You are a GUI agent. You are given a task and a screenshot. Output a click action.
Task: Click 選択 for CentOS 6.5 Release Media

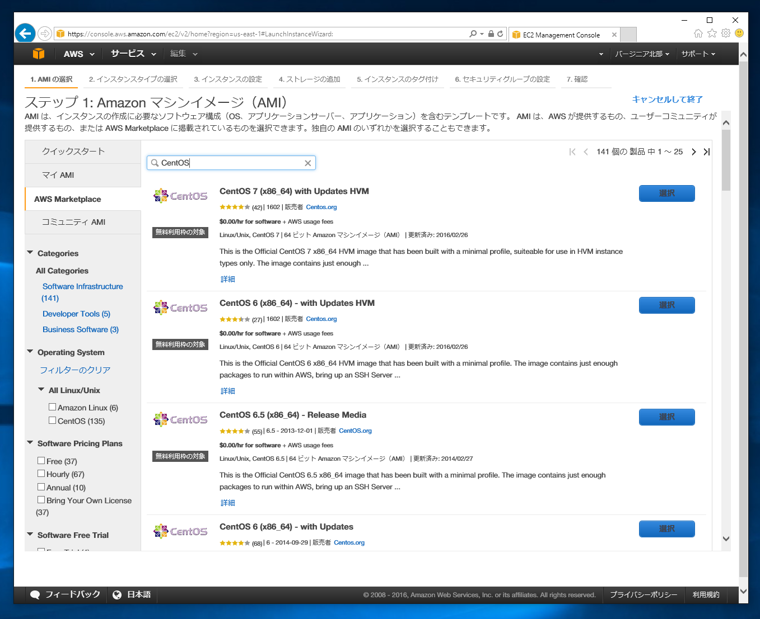tap(666, 417)
